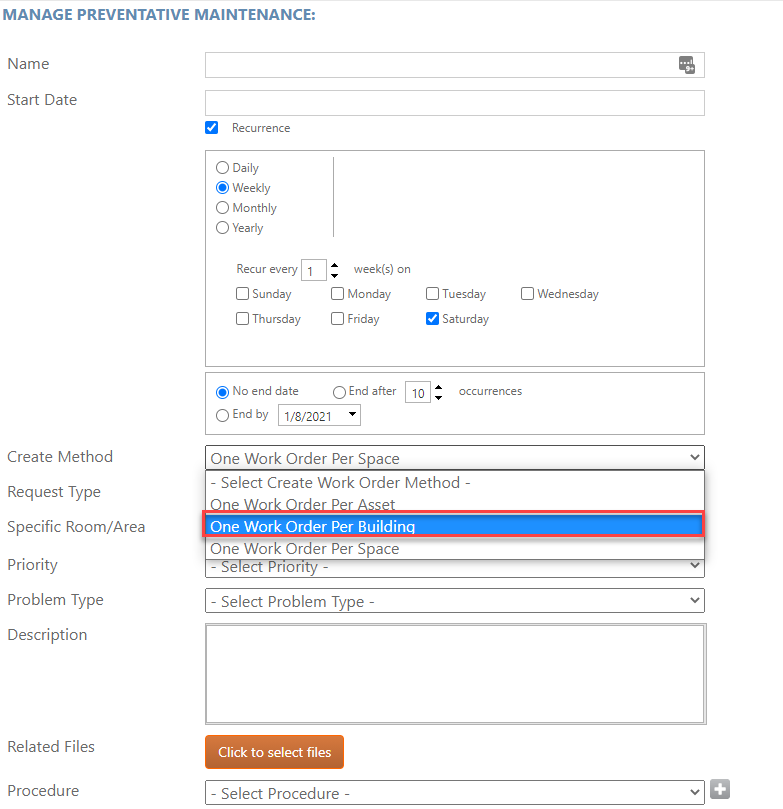Select the Yearly recurrence option
The image size is (783, 809).
coord(222,228)
